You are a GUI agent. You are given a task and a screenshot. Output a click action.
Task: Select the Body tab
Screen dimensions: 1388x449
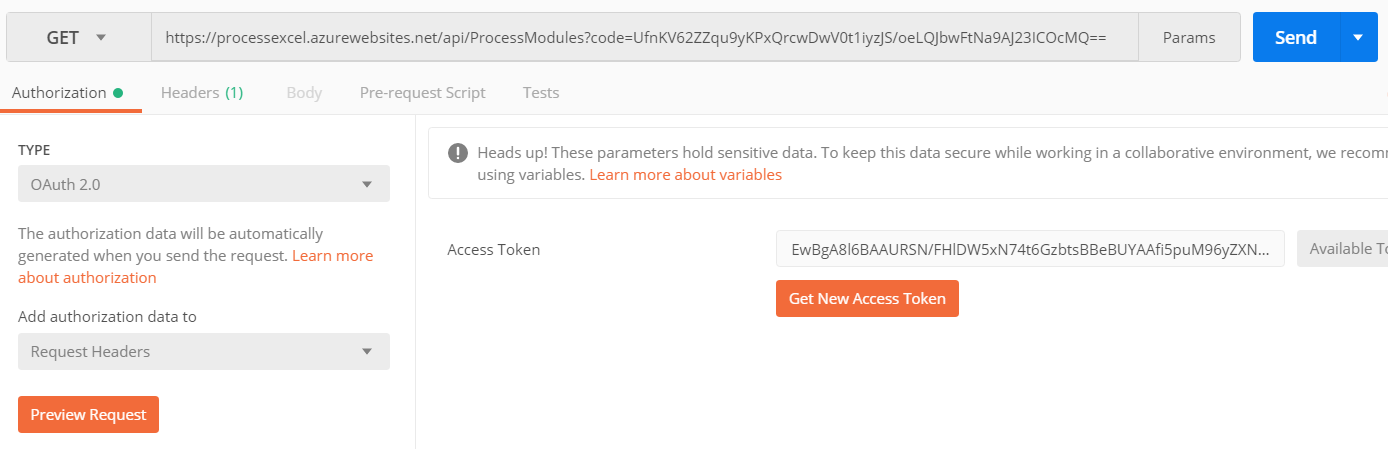(304, 92)
